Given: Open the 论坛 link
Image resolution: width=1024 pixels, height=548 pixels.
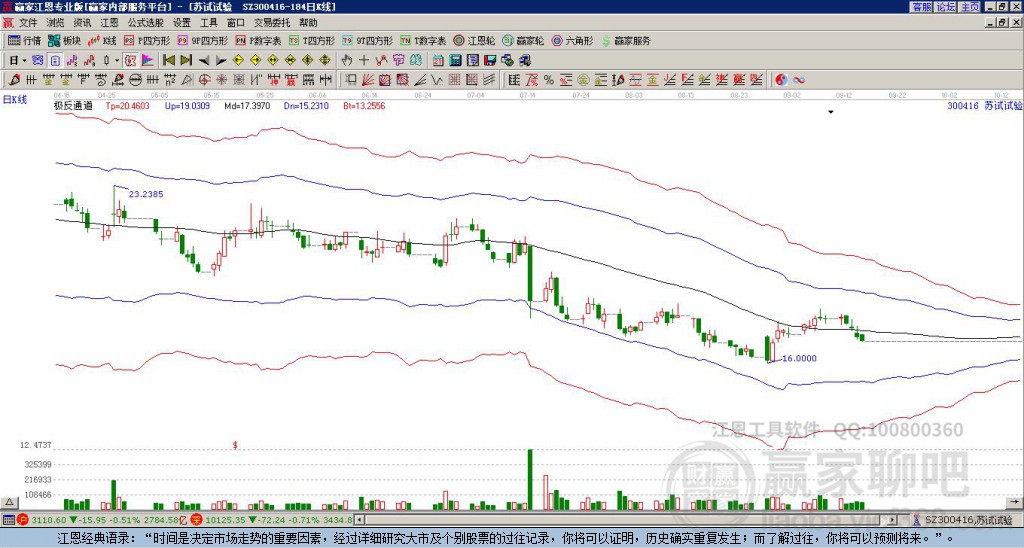Looking at the screenshot, I should coord(946,7).
